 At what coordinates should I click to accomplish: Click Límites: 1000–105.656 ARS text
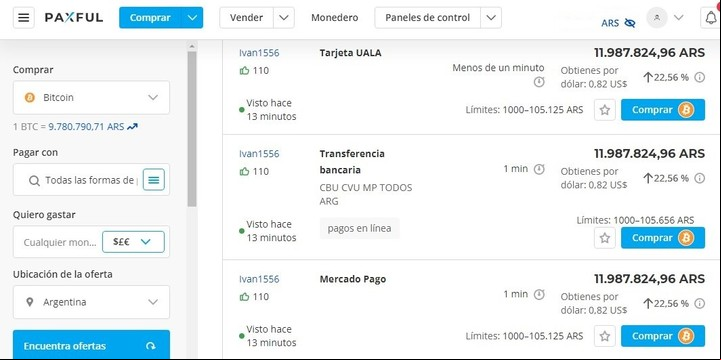coord(635,220)
